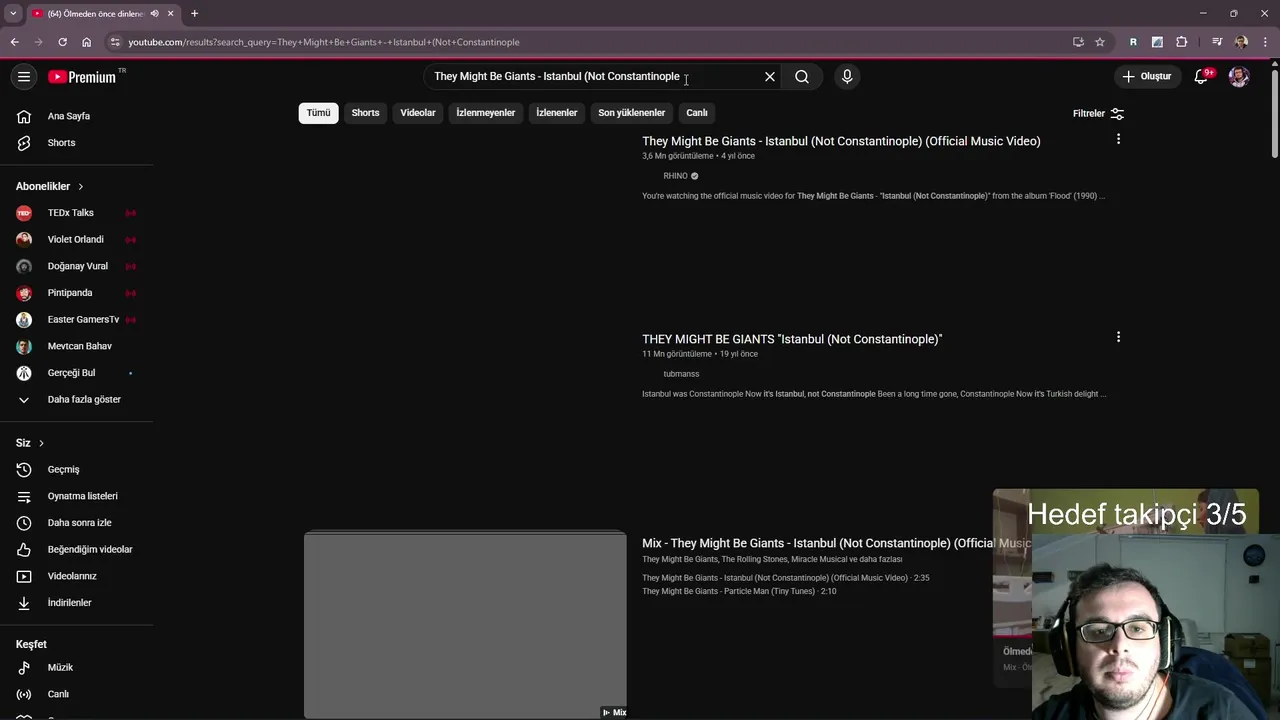Open THEY MIGHT BE GIANTS "Istanbul" result
This screenshot has width=1280, height=720.
792,339
